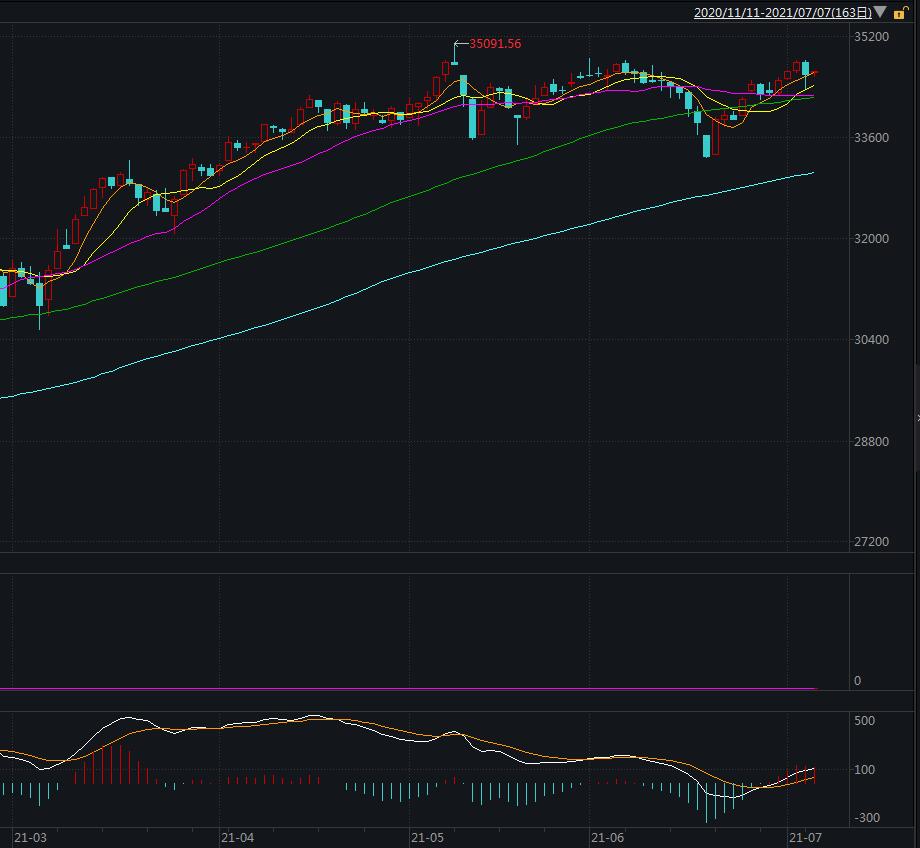Viewport: 920px width, 848px height.
Task: Select the 21-06 date axis label
Action: click(x=608, y=837)
